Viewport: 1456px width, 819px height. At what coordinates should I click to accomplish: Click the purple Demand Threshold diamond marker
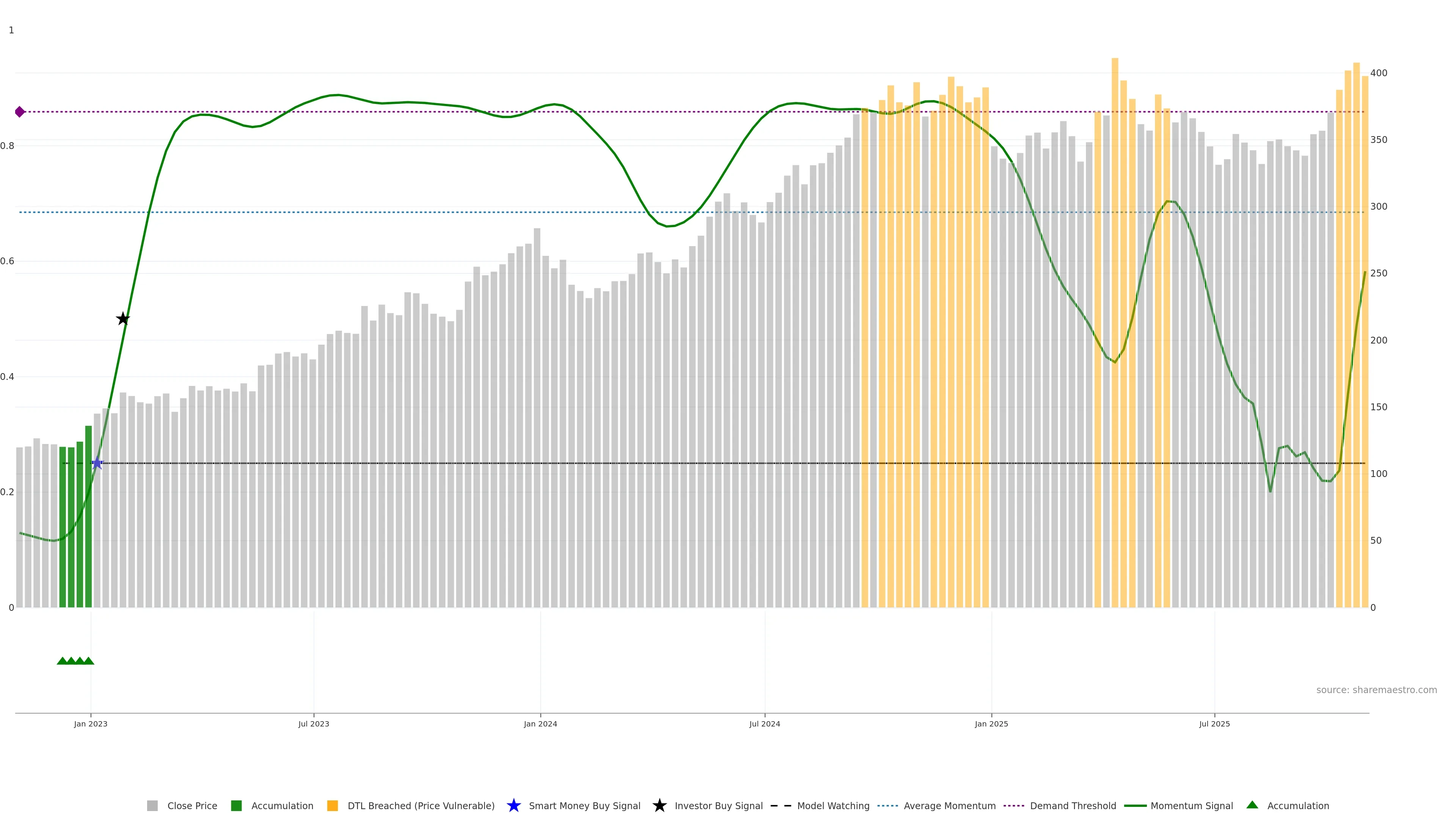tap(20, 112)
